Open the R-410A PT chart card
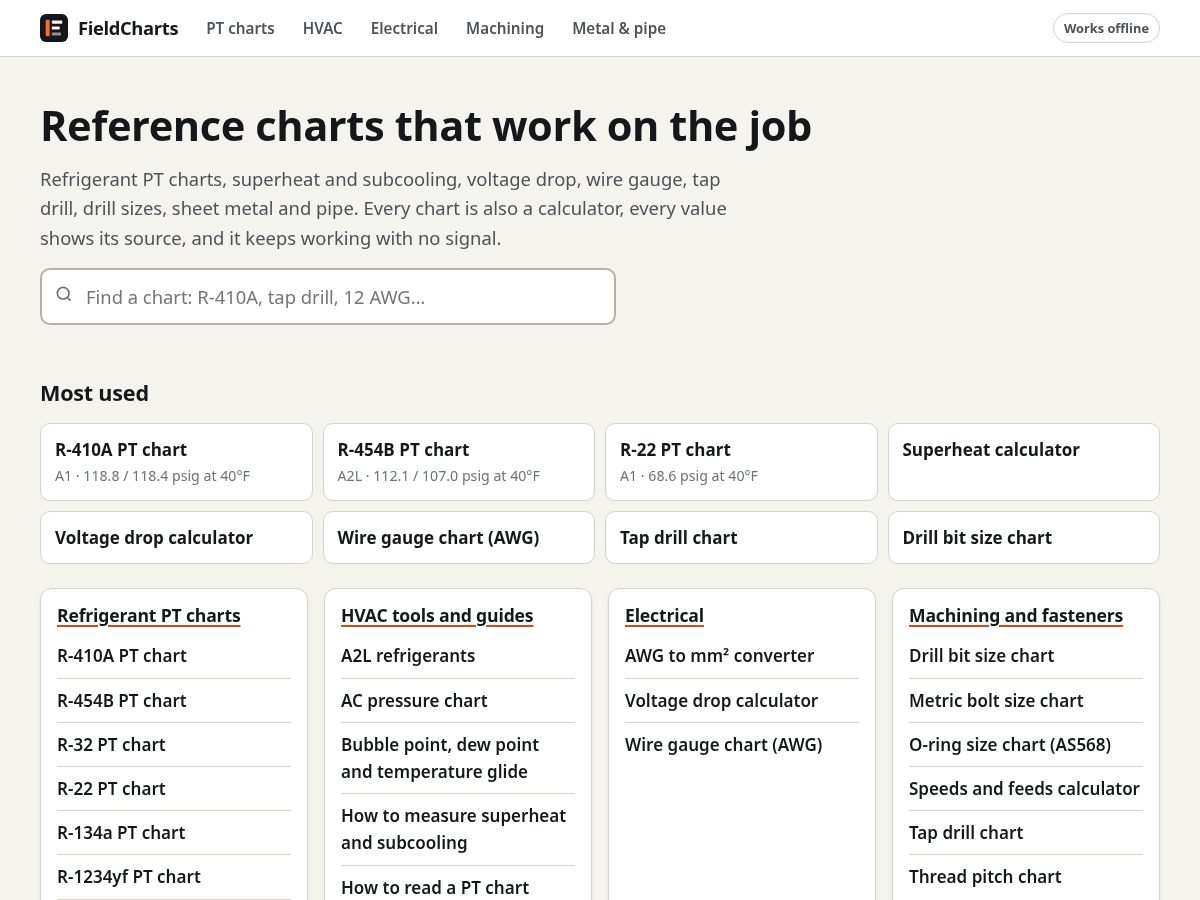This screenshot has width=1200, height=900. (176, 462)
